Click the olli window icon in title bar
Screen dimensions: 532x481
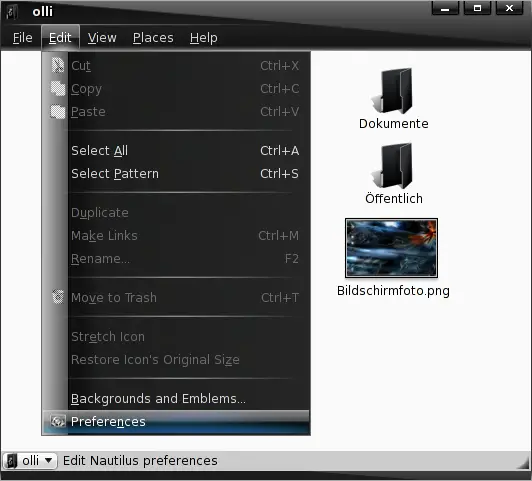tap(12, 12)
